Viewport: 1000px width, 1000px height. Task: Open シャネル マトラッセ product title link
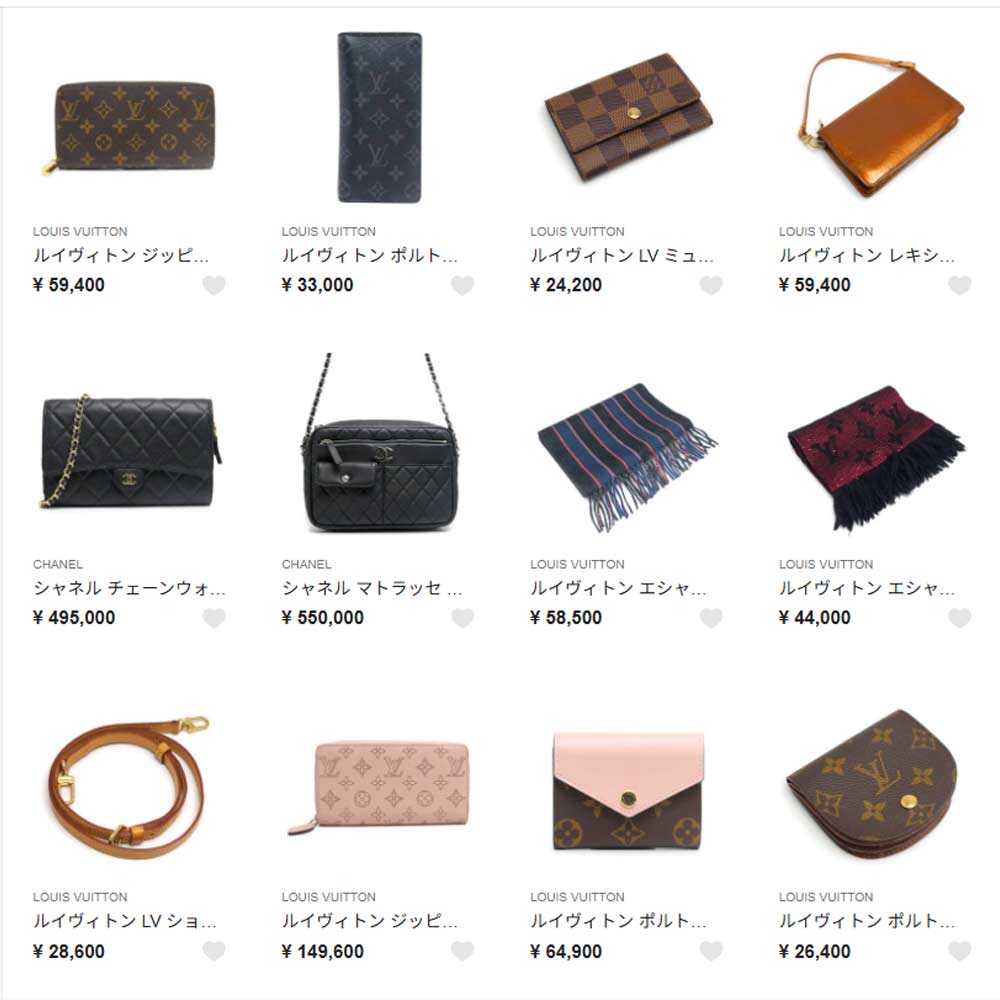(372, 587)
